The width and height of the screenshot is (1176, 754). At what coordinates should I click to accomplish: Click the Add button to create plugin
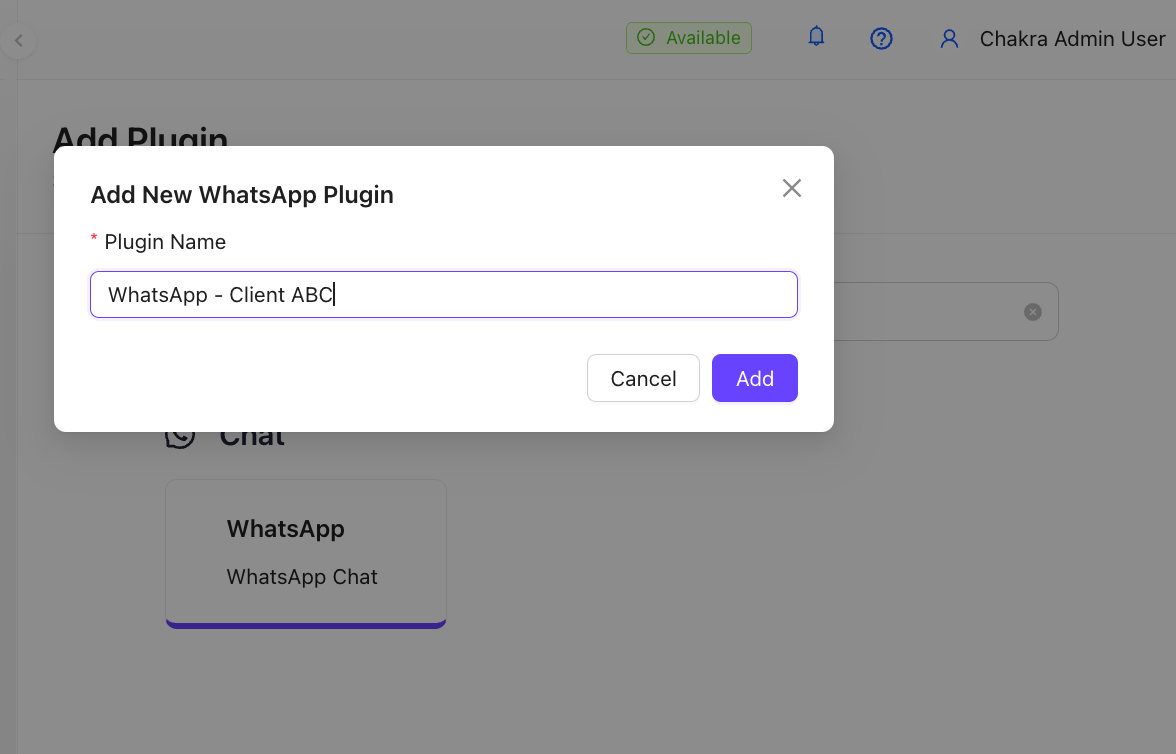coord(755,378)
